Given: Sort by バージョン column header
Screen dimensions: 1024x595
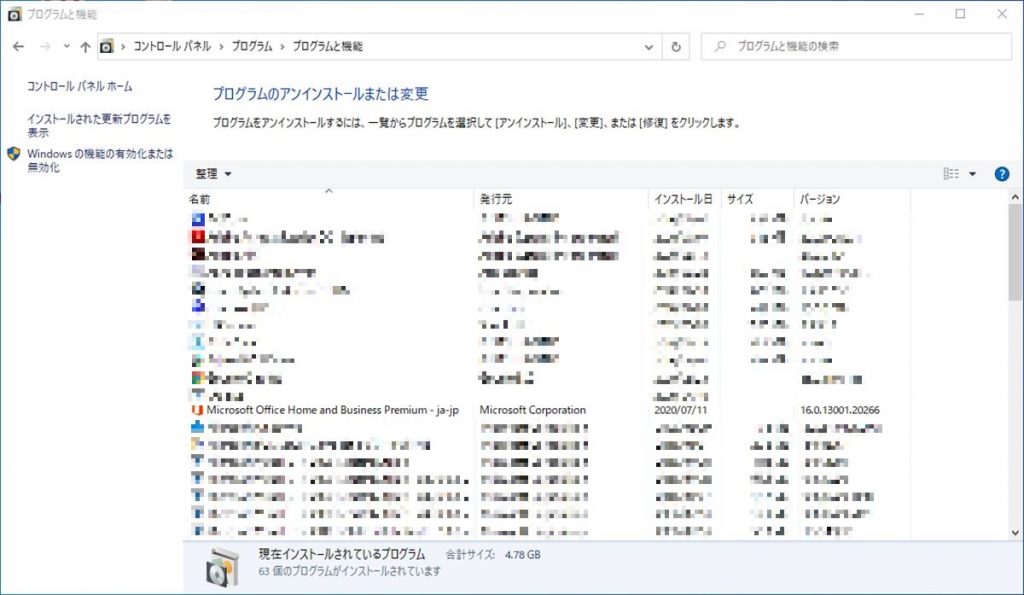Looking at the screenshot, I should coord(852,199).
